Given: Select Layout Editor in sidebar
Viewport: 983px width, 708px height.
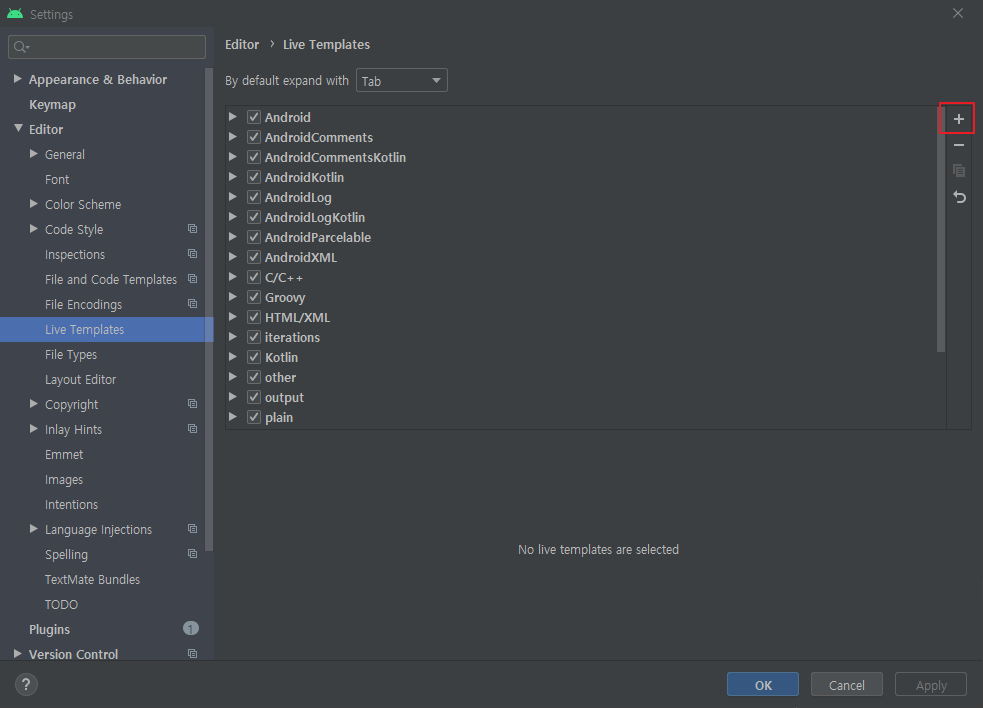Looking at the screenshot, I should click(80, 379).
